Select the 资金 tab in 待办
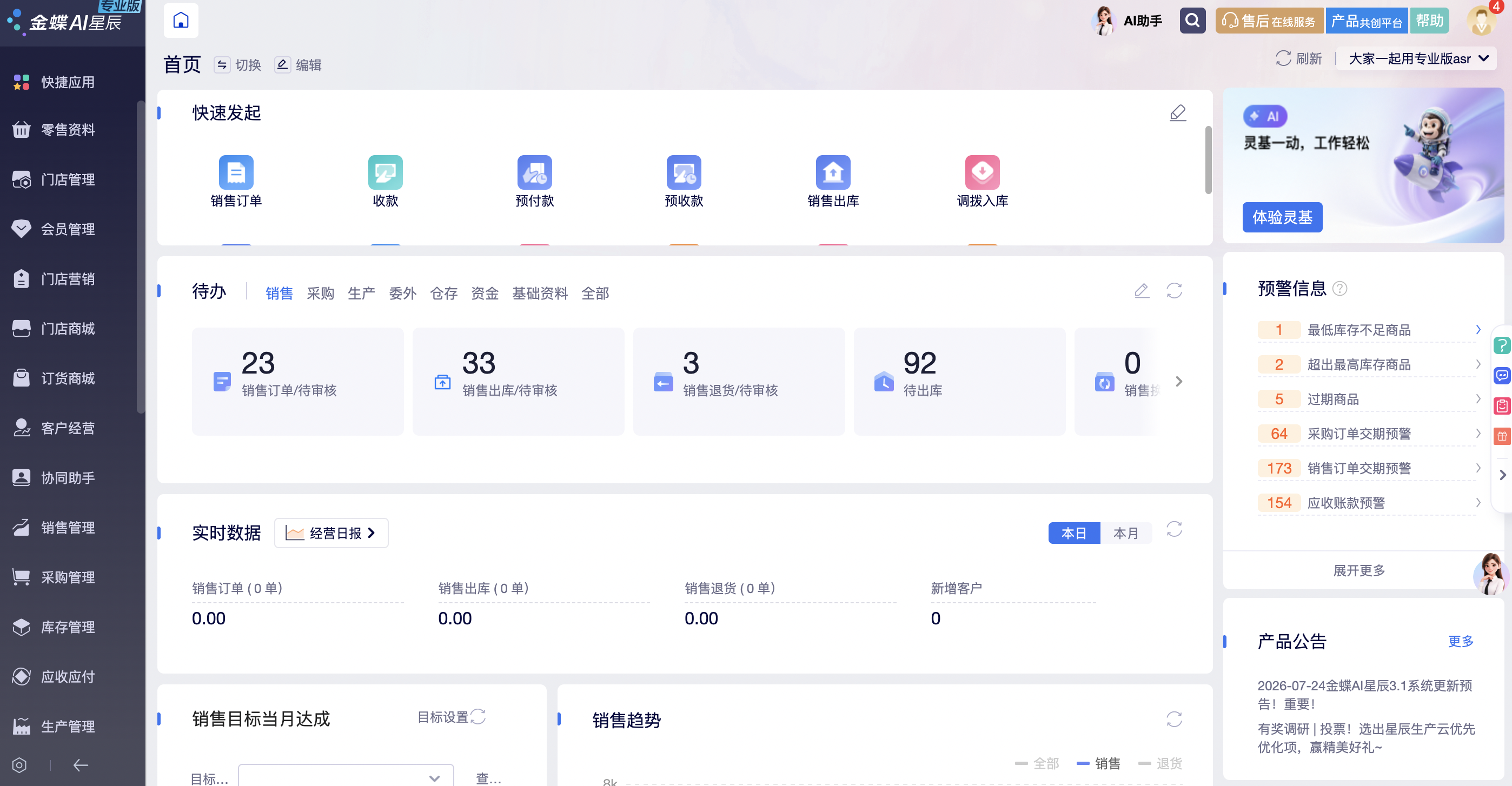The height and width of the screenshot is (786, 1512). click(485, 294)
